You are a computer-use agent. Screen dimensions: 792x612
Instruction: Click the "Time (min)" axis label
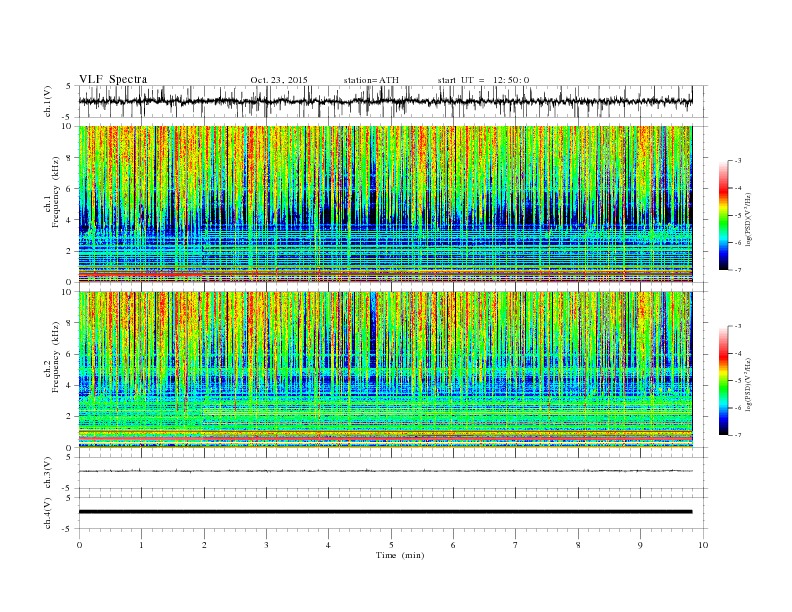pos(400,555)
